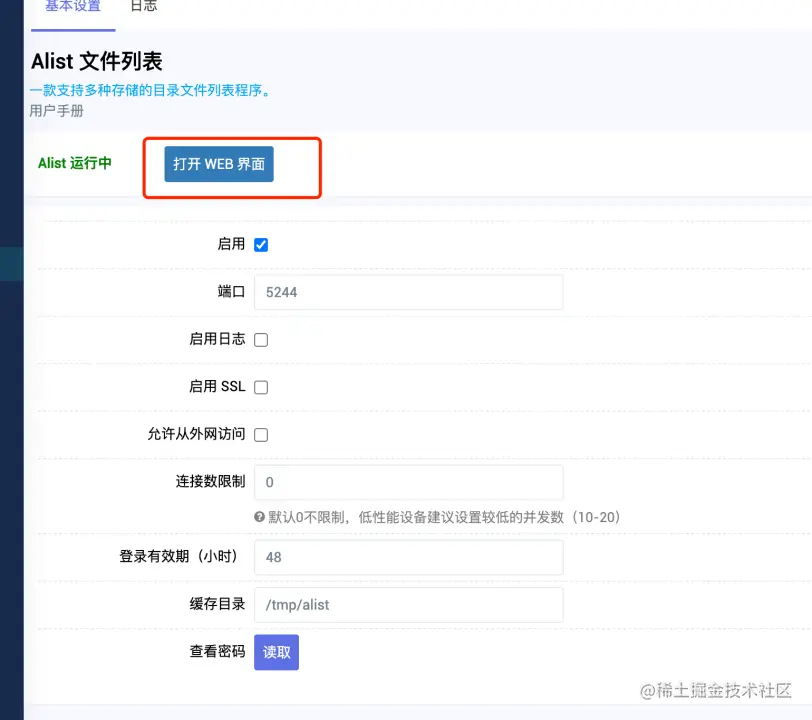Open the 基本设置 tab
Viewport: 812px width, 720px height.
(x=73, y=7)
